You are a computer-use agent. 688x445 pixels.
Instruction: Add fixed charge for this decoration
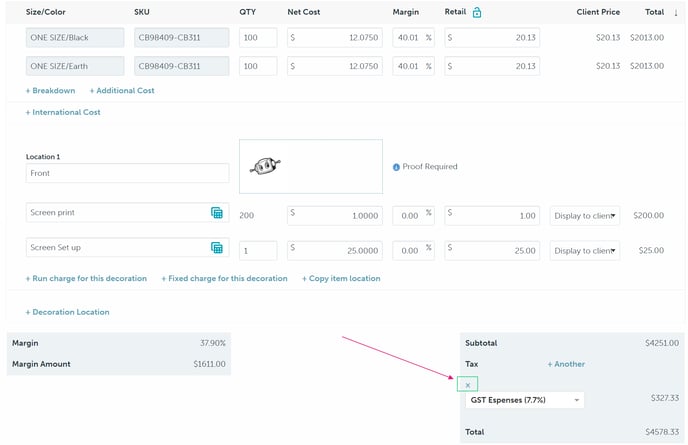point(224,278)
